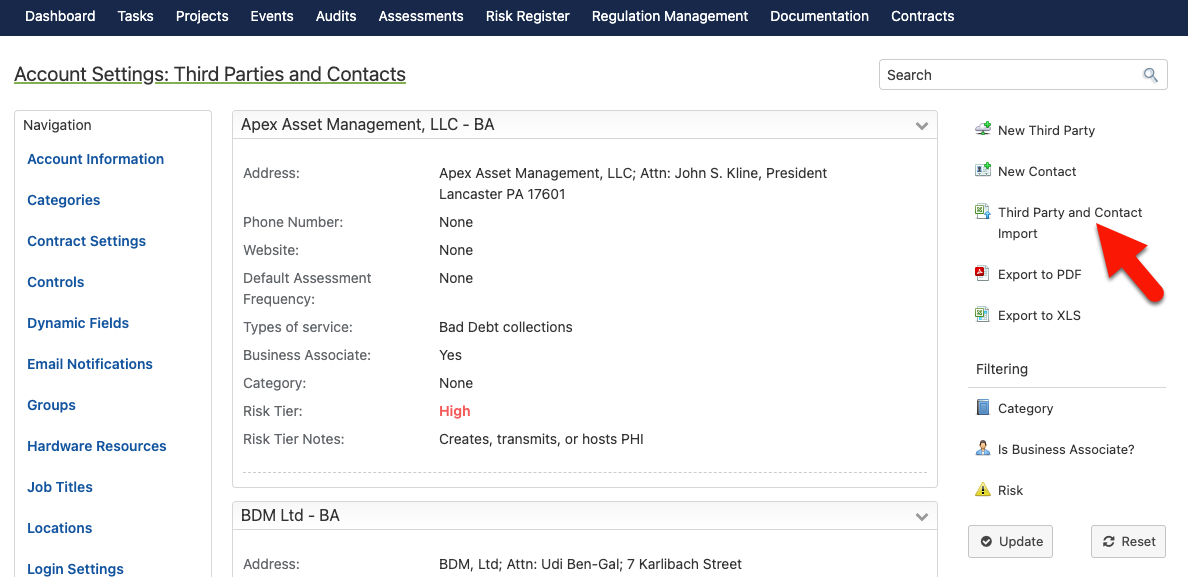
Task: Open the Contracts menu item
Action: pyautogui.click(x=922, y=16)
